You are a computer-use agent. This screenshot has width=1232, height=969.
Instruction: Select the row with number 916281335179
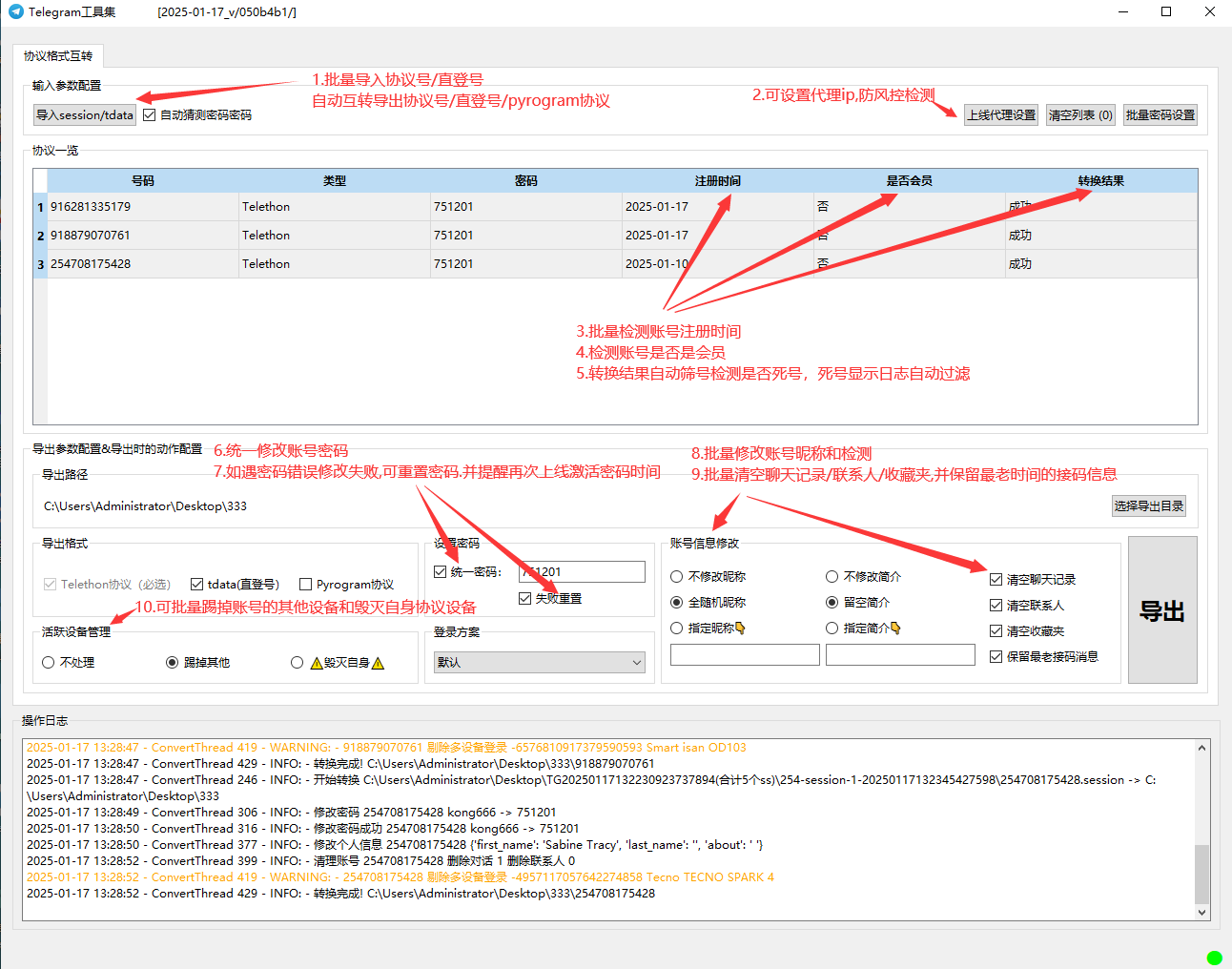623,207
